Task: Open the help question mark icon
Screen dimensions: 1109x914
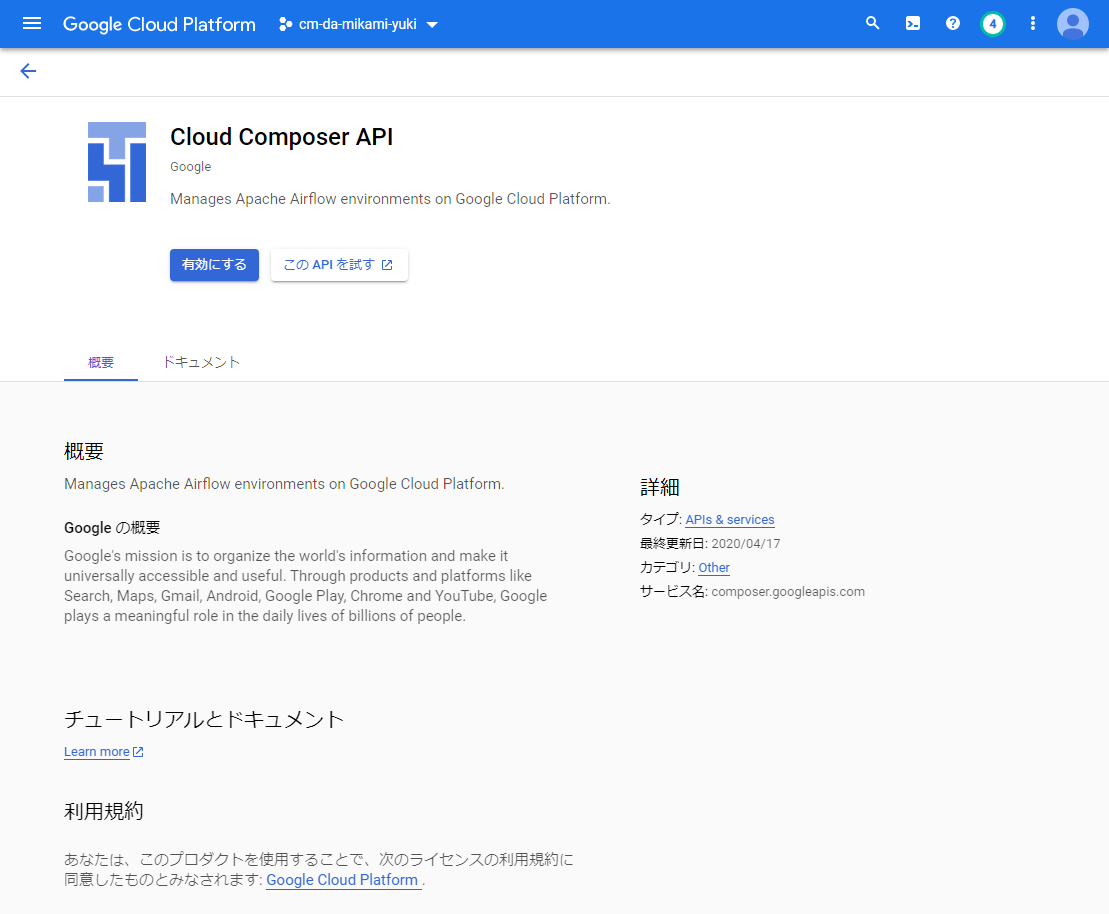Action: [x=952, y=23]
